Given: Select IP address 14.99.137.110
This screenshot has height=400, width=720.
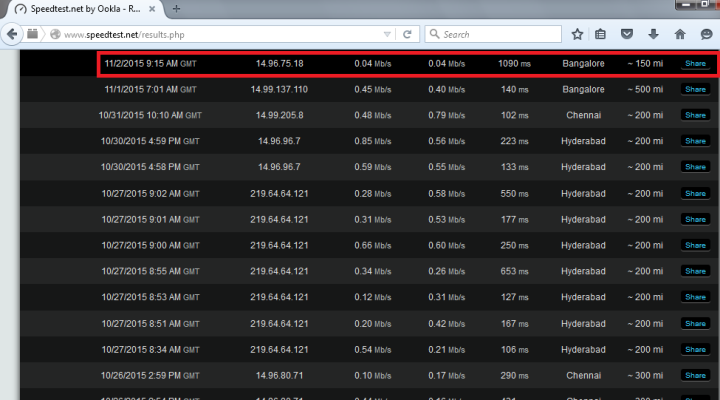Looking at the screenshot, I should click(279, 89).
